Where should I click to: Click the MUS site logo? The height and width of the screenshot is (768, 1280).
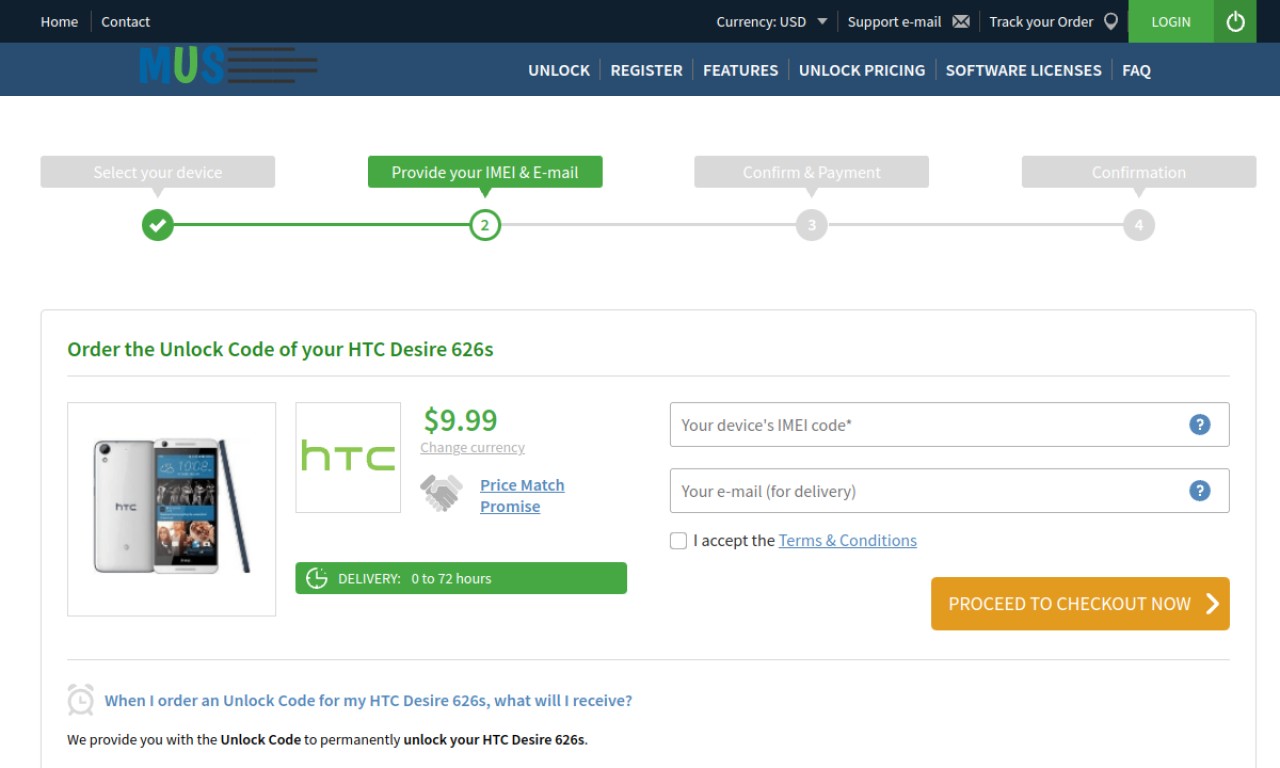coord(228,65)
